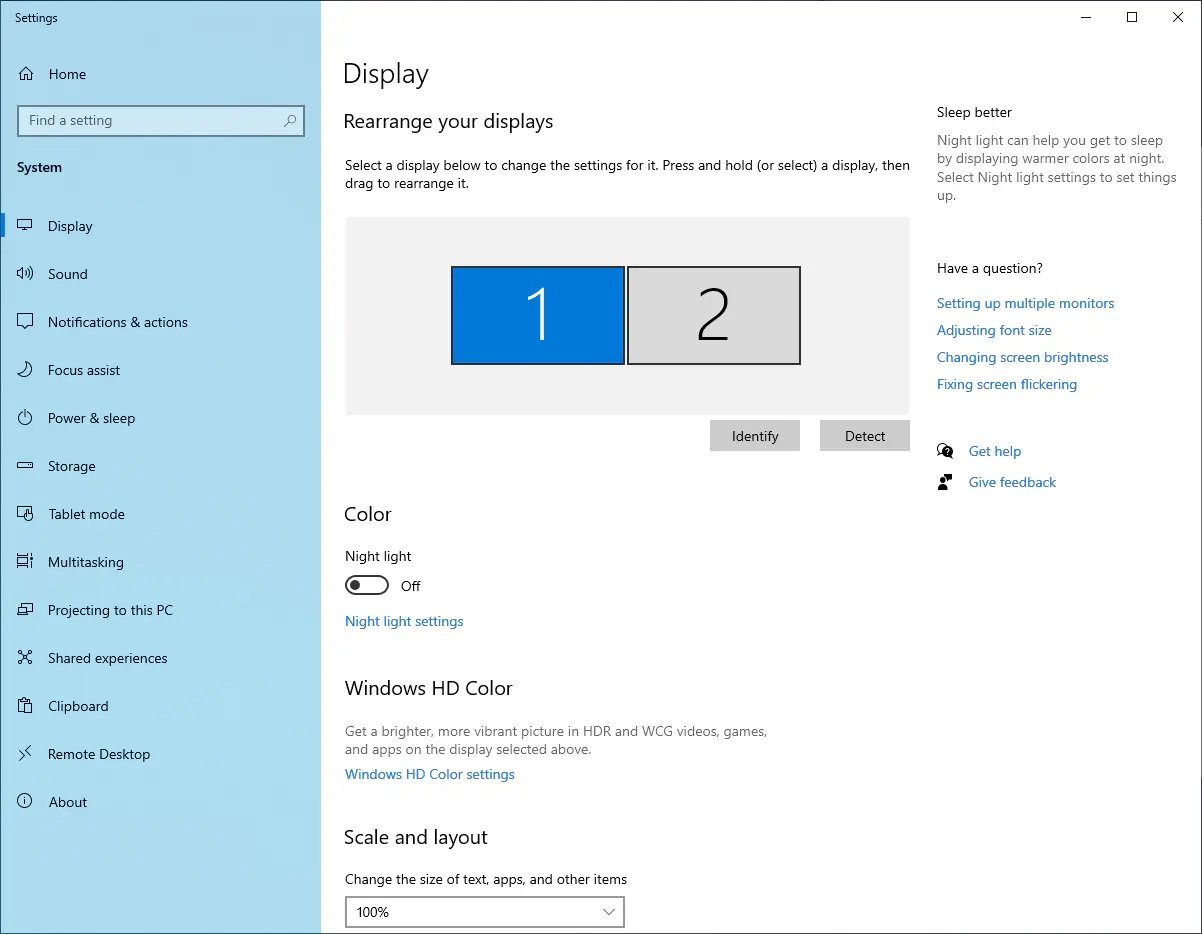Open Tablet mode settings
Image resolution: width=1202 pixels, height=934 pixels.
[84, 514]
